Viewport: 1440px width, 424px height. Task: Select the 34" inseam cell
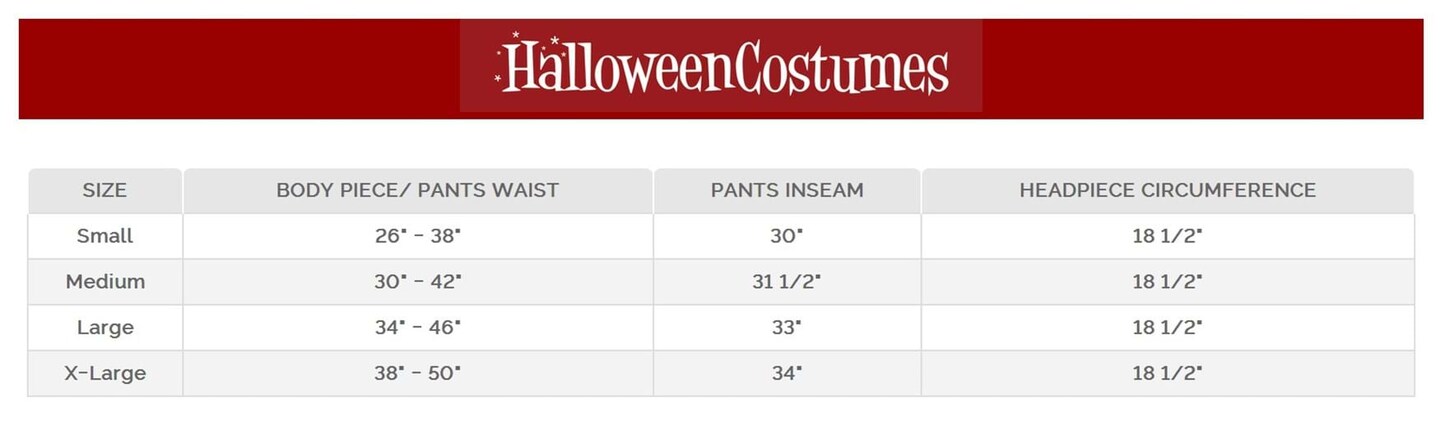tap(786, 373)
